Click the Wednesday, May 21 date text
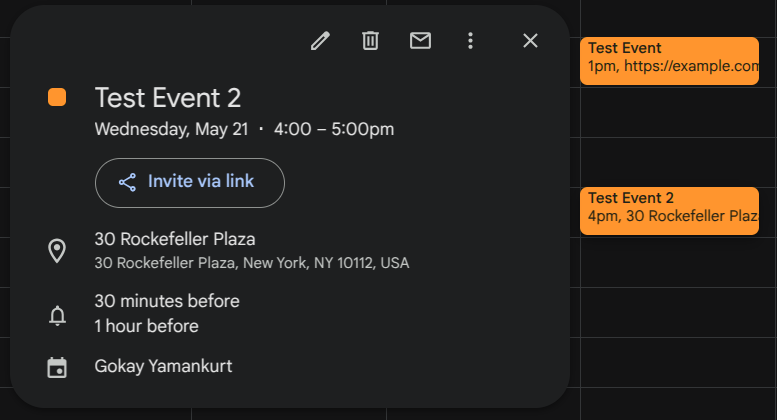Viewport: 777px width, 420px height. pos(171,129)
